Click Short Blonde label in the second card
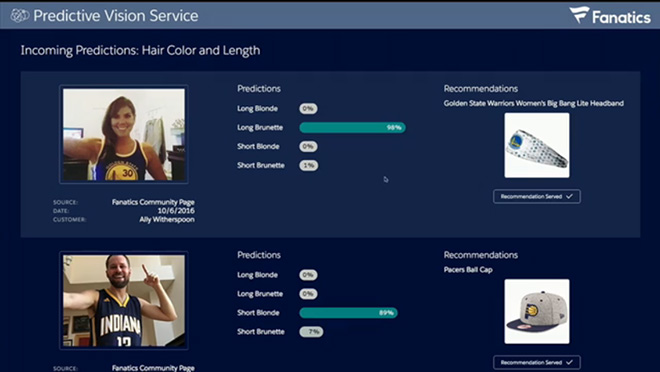This screenshot has height=372, width=660. coord(258,313)
